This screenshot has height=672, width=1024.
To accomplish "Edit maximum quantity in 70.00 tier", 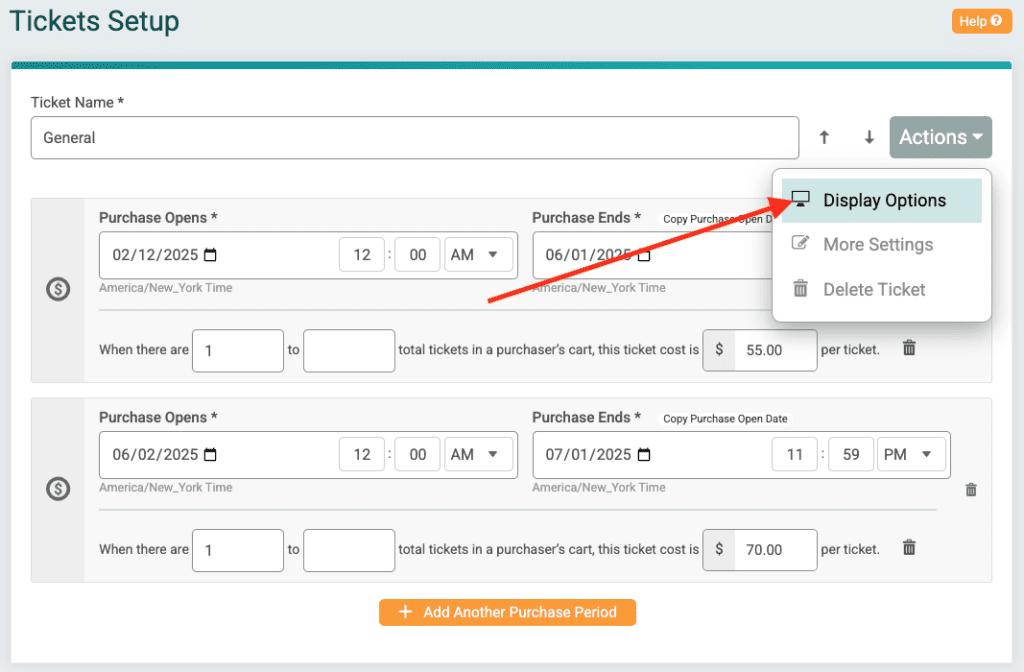I will pos(349,551).
